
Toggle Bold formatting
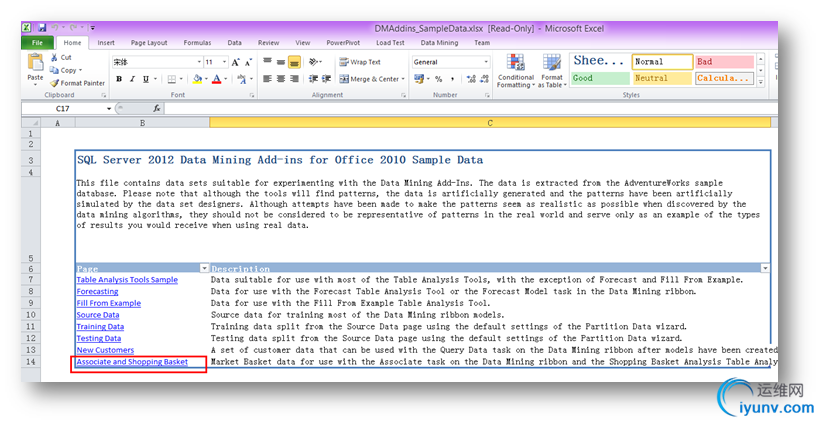tap(119, 79)
